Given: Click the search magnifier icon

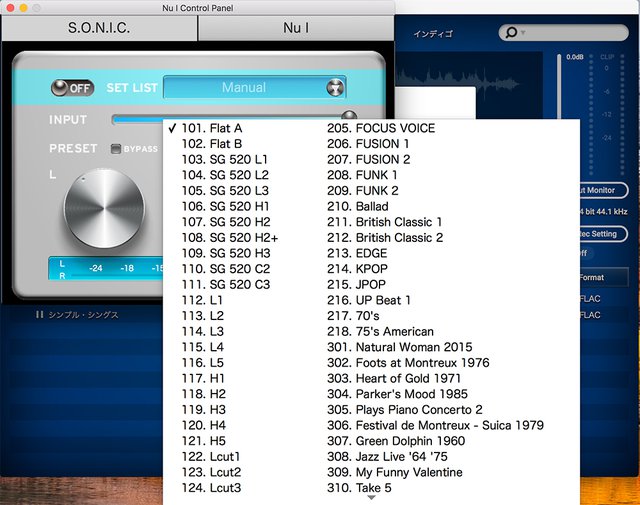Looking at the screenshot, I should click(x=511, y=33).
